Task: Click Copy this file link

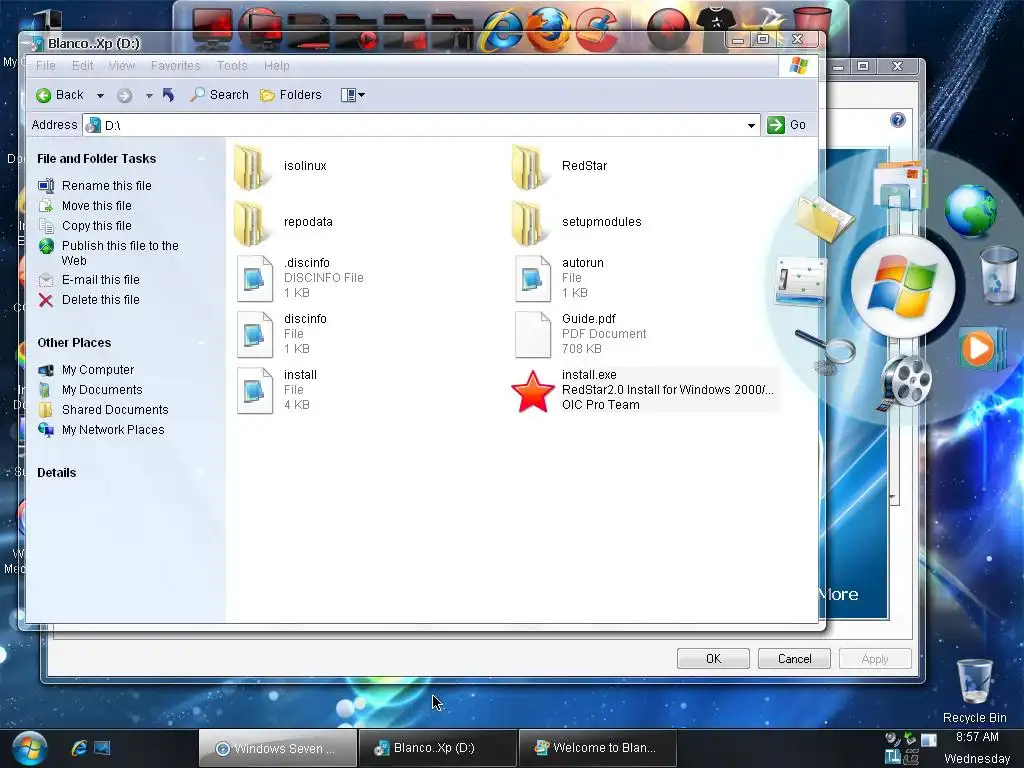Action: 97,226
